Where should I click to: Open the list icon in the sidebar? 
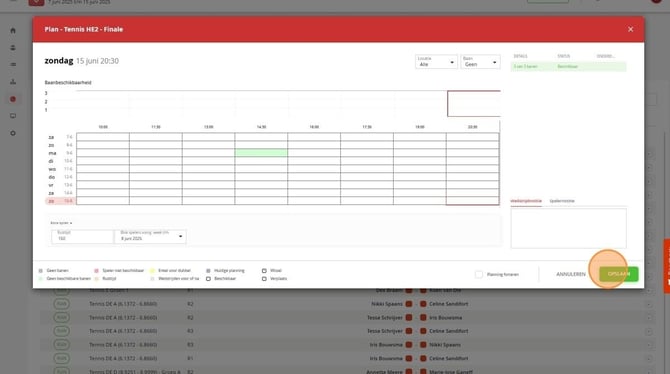coord(13,65)
